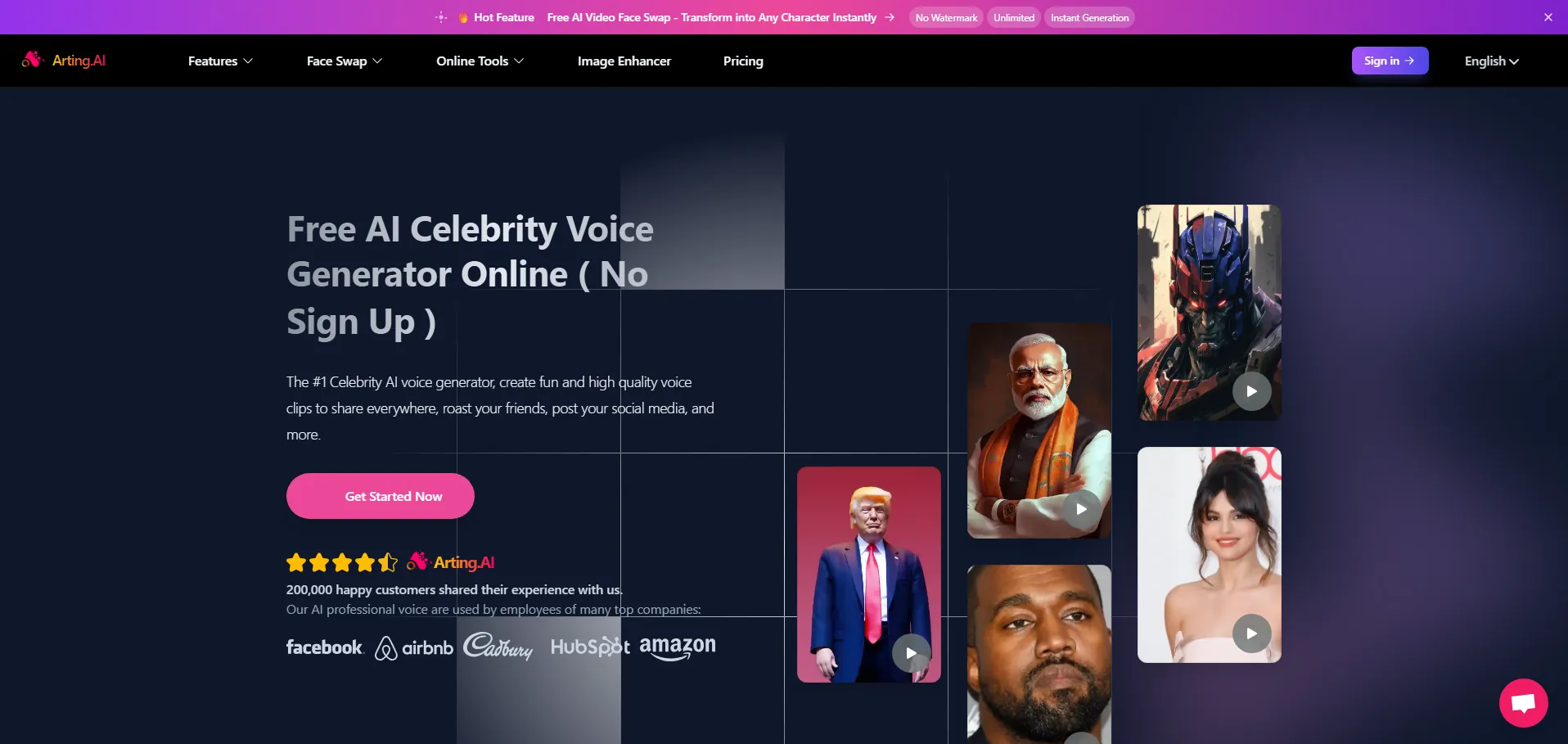The height and width of the screenshot is (744, 1568).
Task: Go to the Image Enhancer page
Action: pos(624,61)
